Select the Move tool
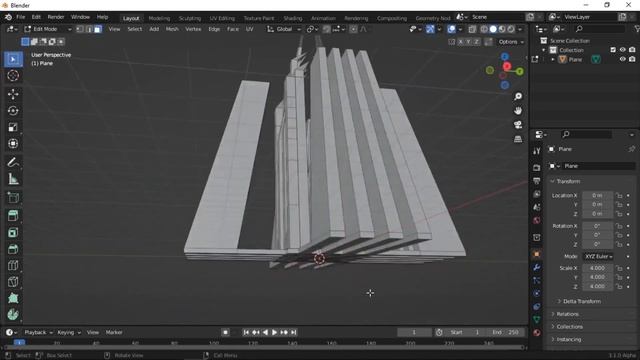 pos(13,94)
